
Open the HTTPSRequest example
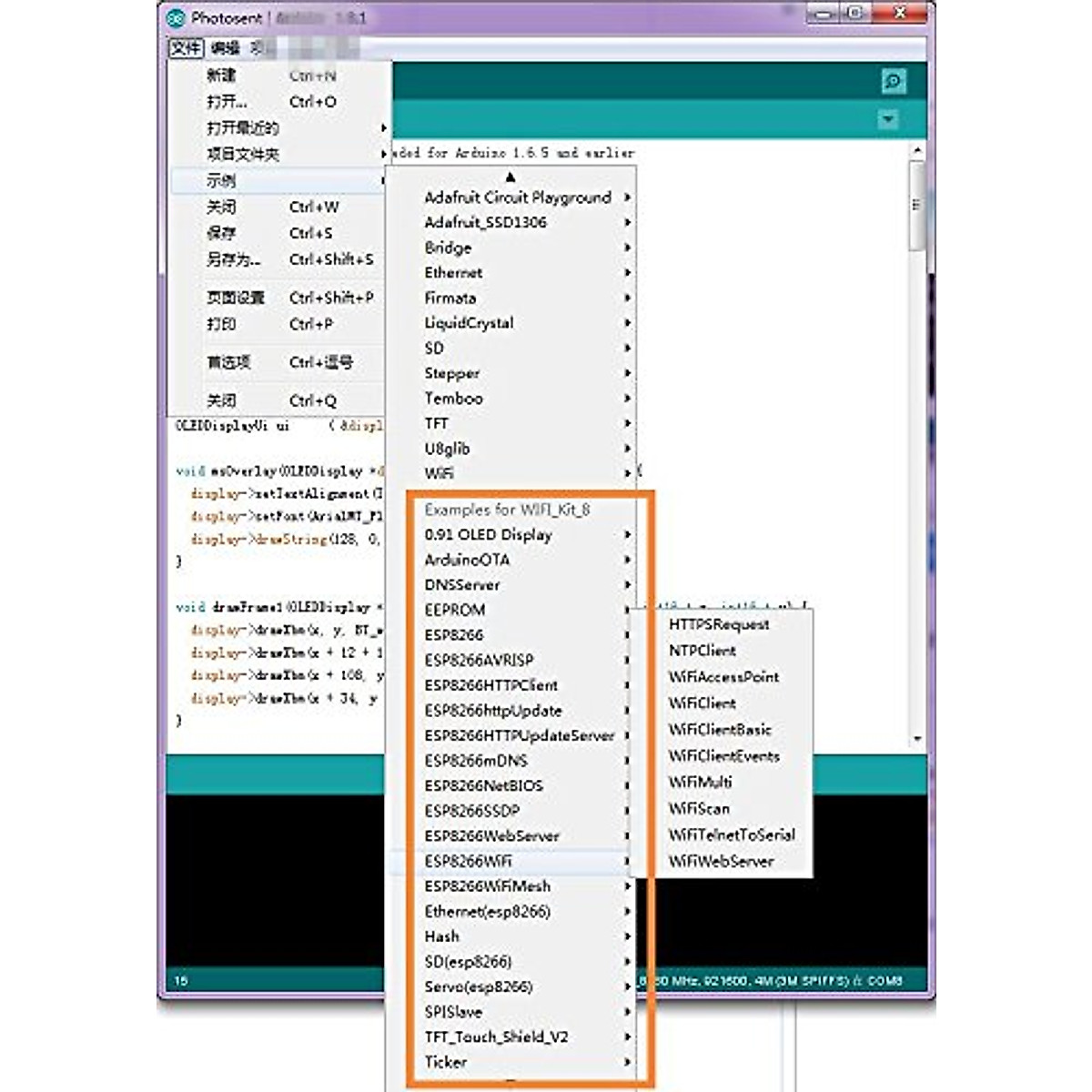click(x=719, y=624)
